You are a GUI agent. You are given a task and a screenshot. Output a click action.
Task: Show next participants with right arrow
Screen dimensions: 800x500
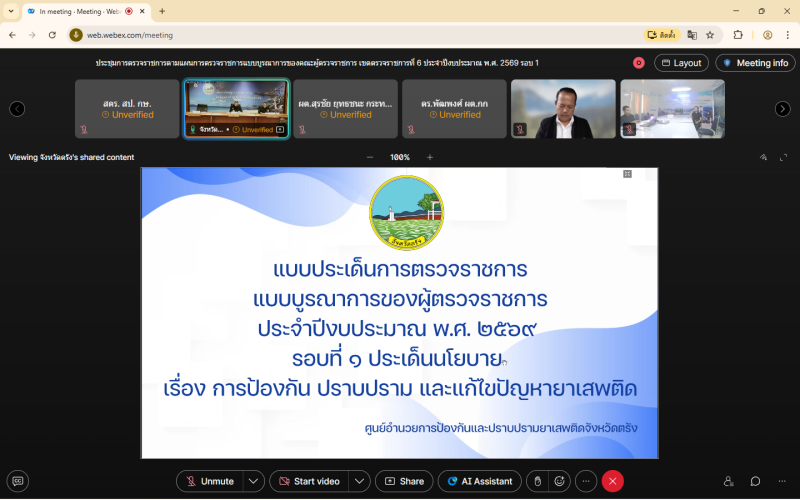point(782,109)
